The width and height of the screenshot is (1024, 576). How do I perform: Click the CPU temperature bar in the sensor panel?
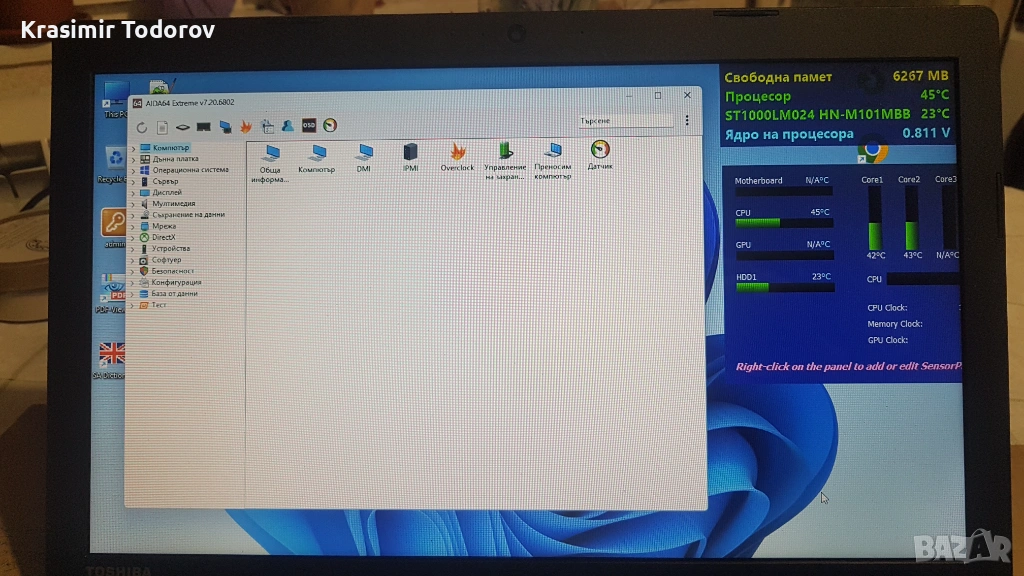[x=784, y=223]
